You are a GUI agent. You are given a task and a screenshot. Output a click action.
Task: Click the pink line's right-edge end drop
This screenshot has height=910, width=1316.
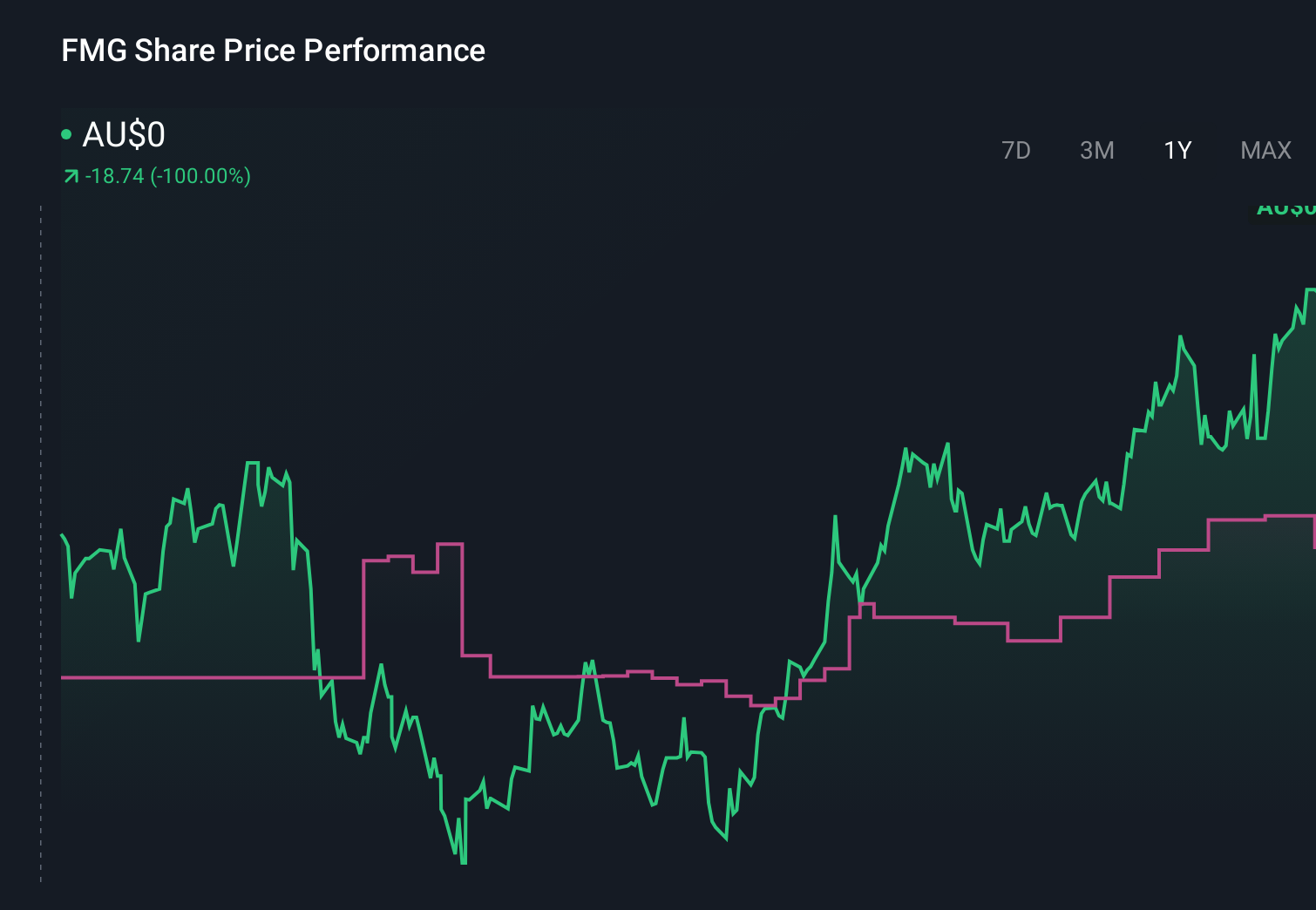1314,532
